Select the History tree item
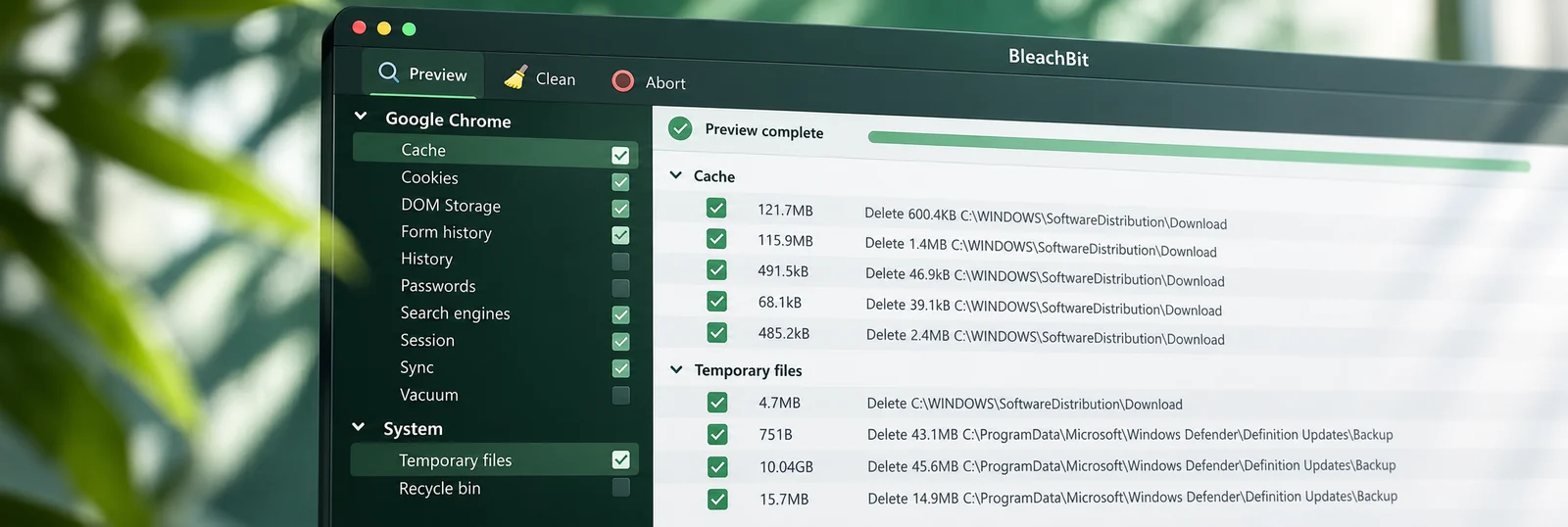The width and height of the screenshot is (1568, 527). point(426,259)
